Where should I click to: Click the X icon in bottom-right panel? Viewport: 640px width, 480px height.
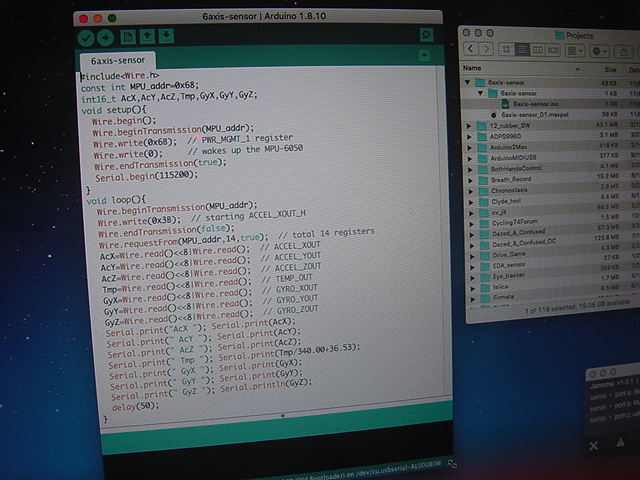click(x=594, y=446)
